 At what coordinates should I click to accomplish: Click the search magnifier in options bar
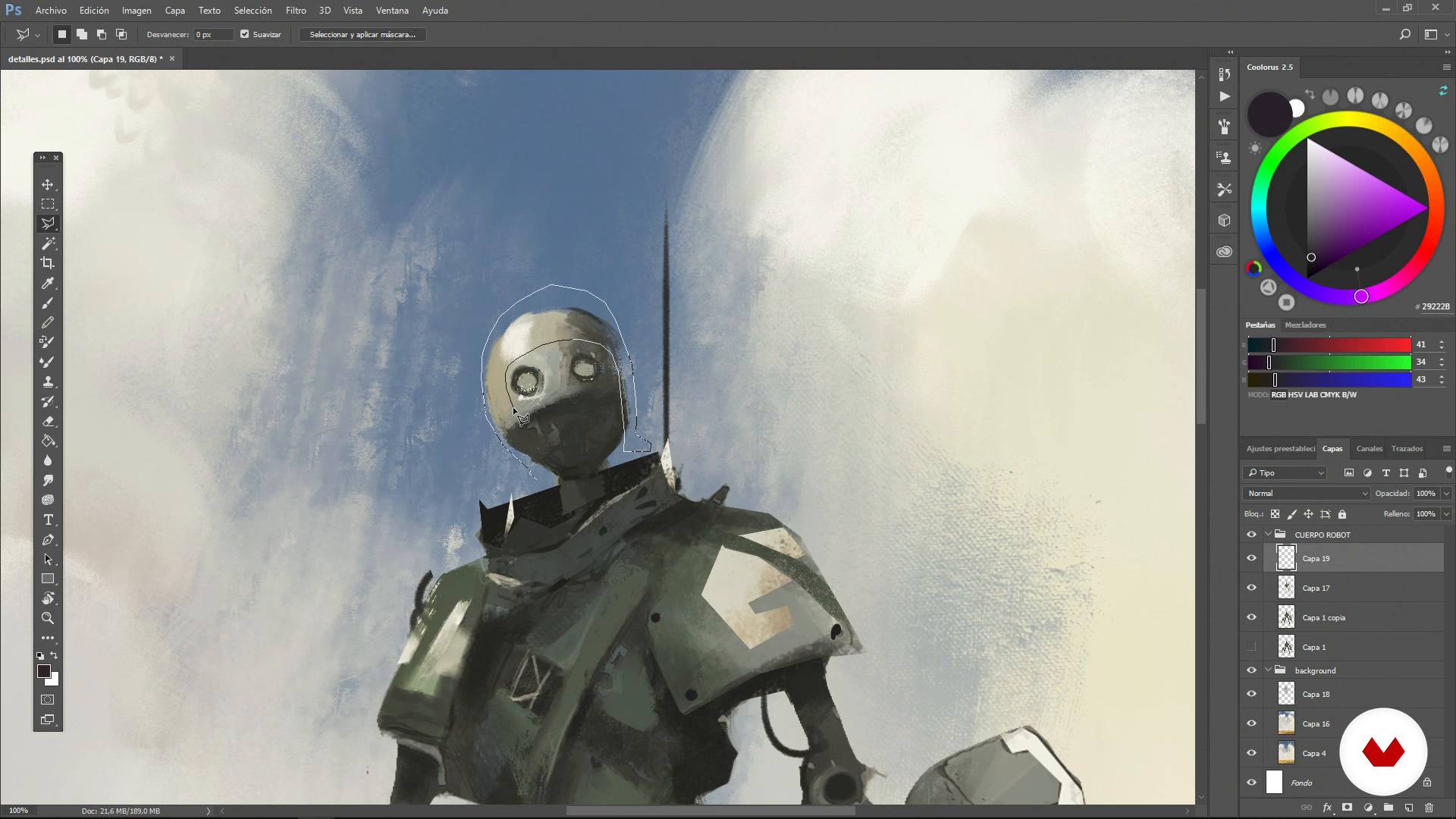tap(1404, 34)
